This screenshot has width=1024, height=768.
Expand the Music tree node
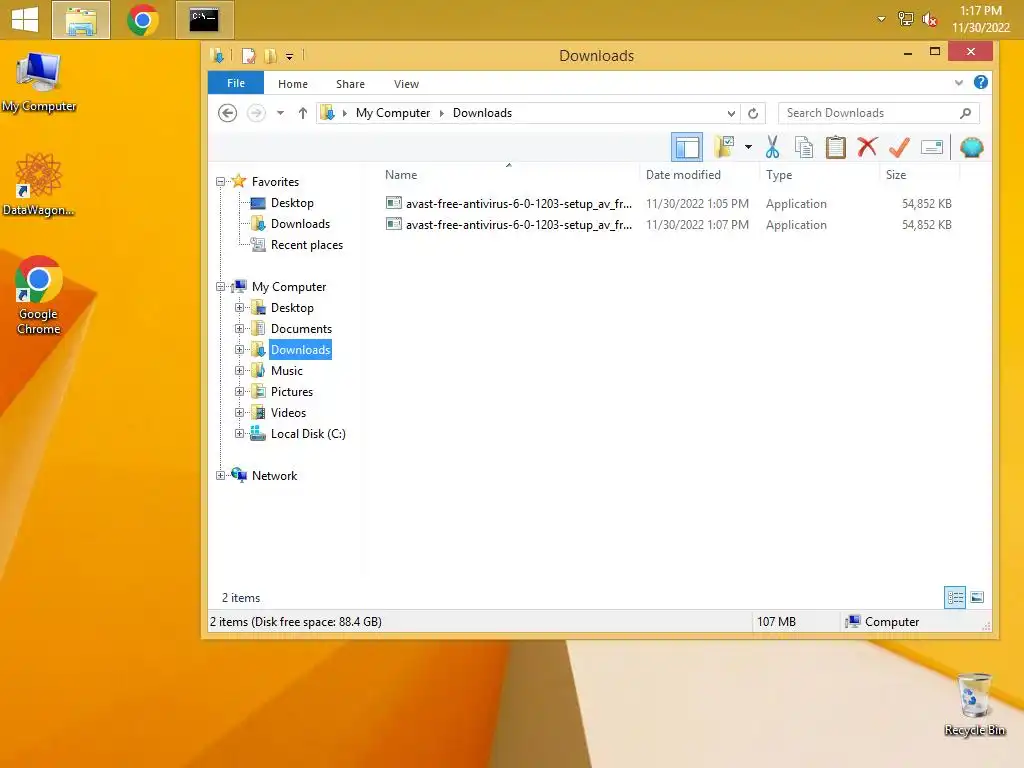pos(240,370)
